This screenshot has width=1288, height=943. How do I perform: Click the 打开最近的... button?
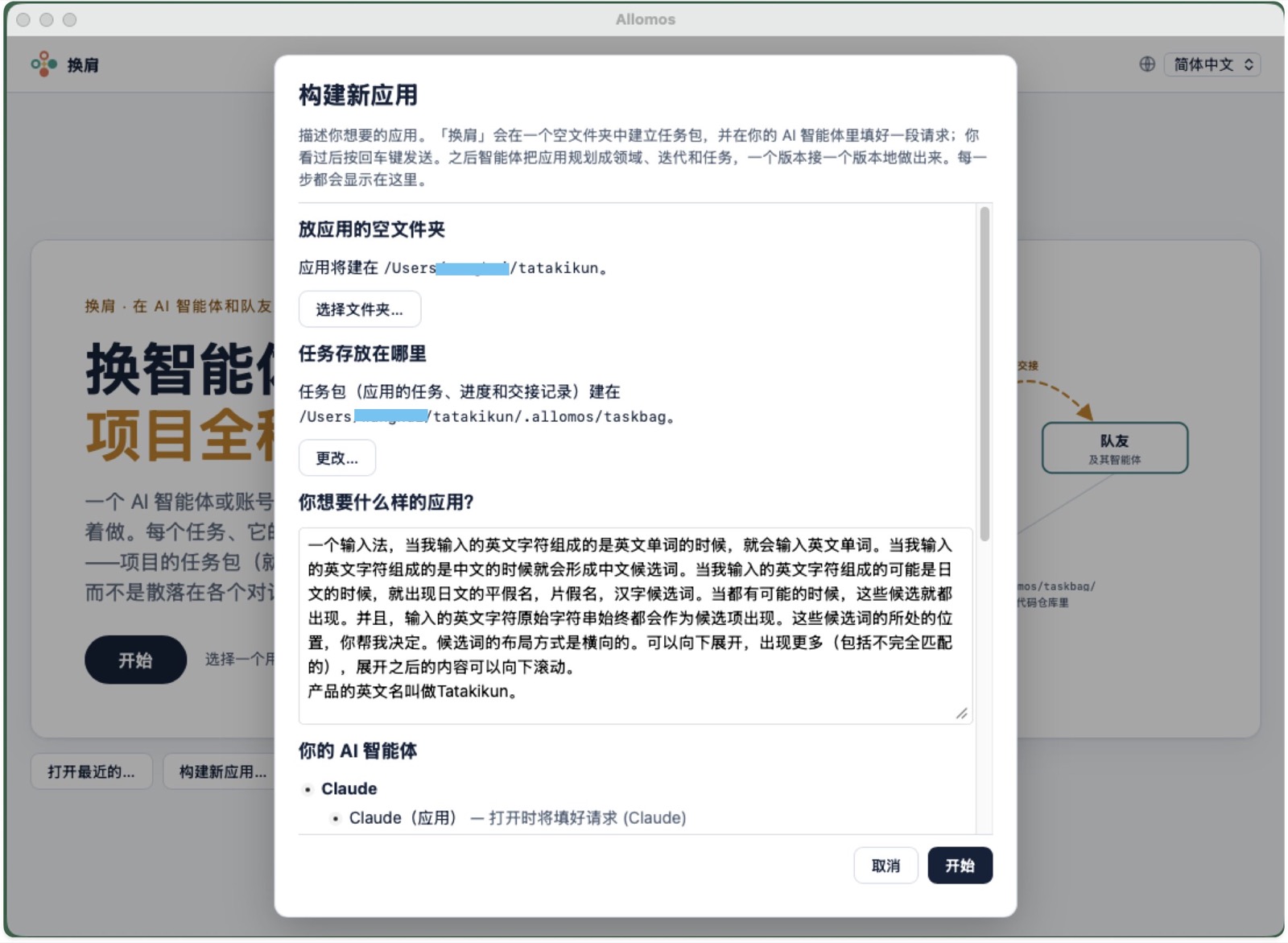pyautogui.click(x=91, y=771)
